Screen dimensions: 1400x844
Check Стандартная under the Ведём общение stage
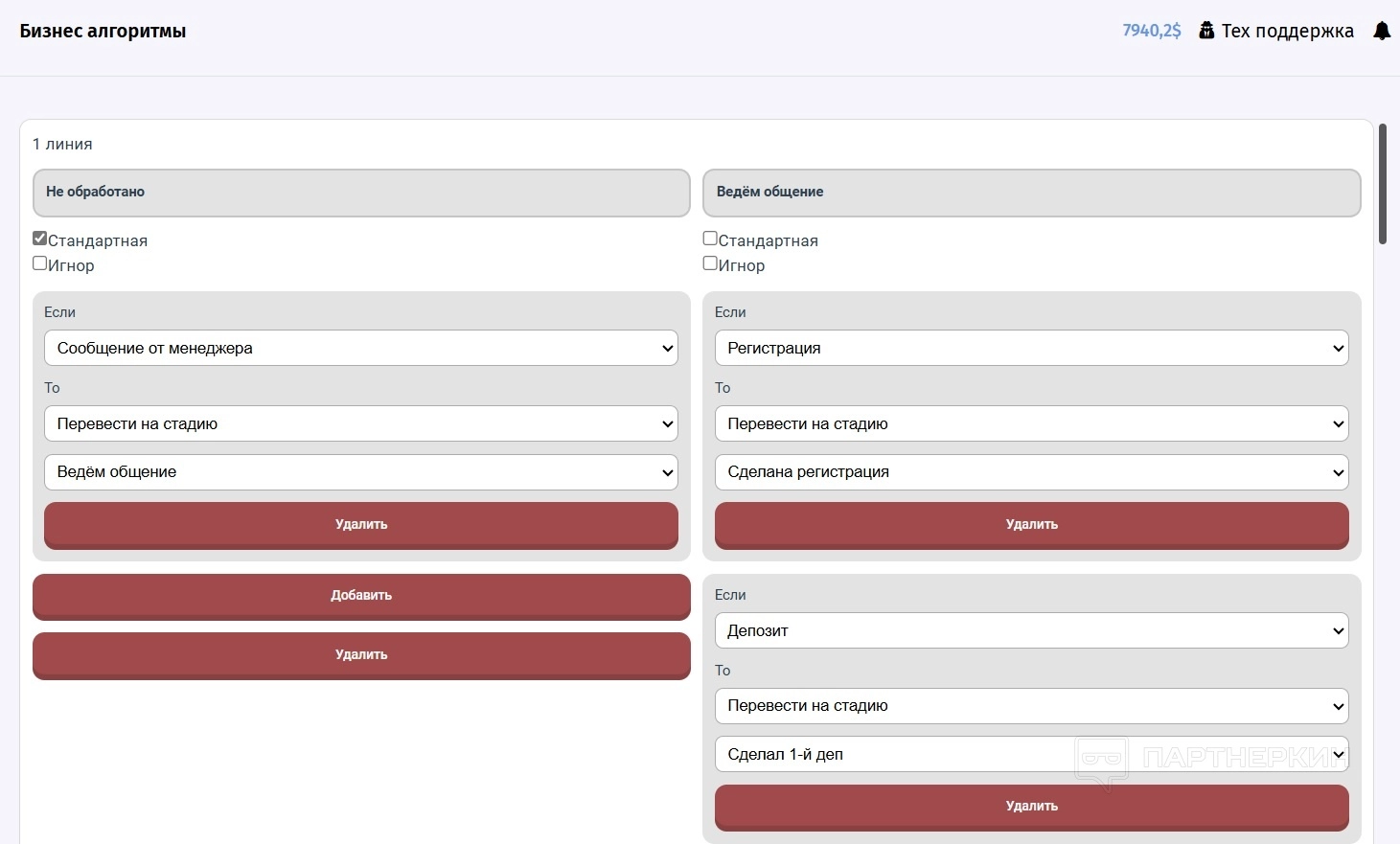710,239
